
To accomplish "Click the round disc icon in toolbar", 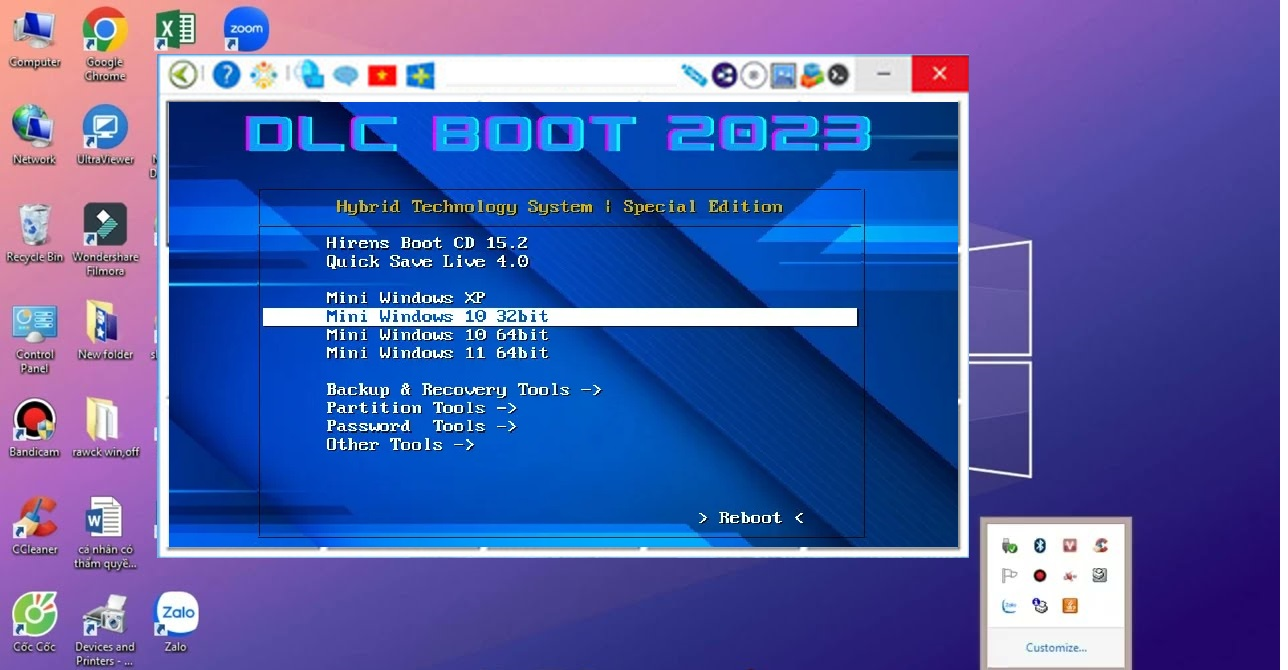I will [x=754, y=75].
